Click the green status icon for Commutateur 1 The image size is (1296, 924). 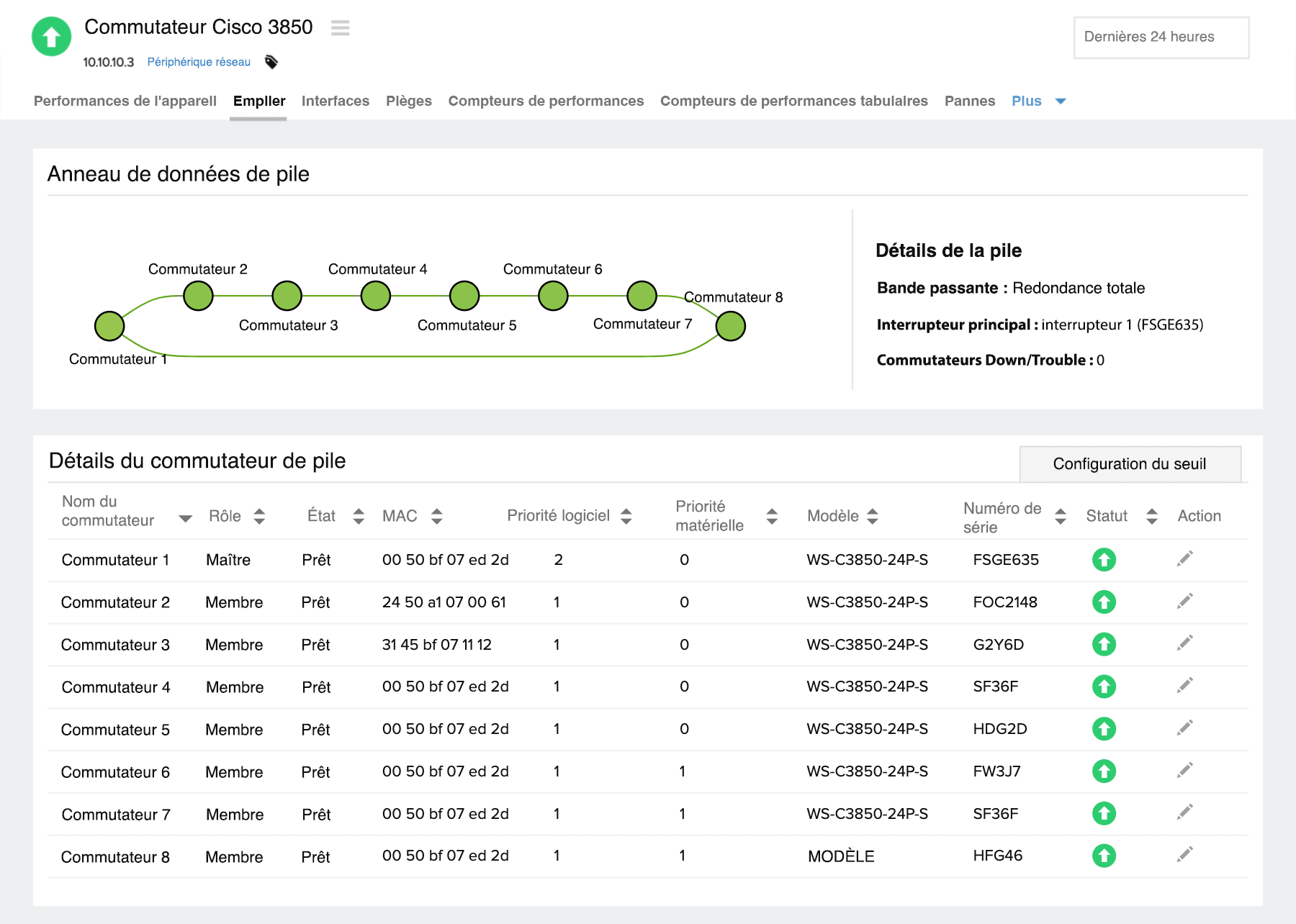[1104, 560]
